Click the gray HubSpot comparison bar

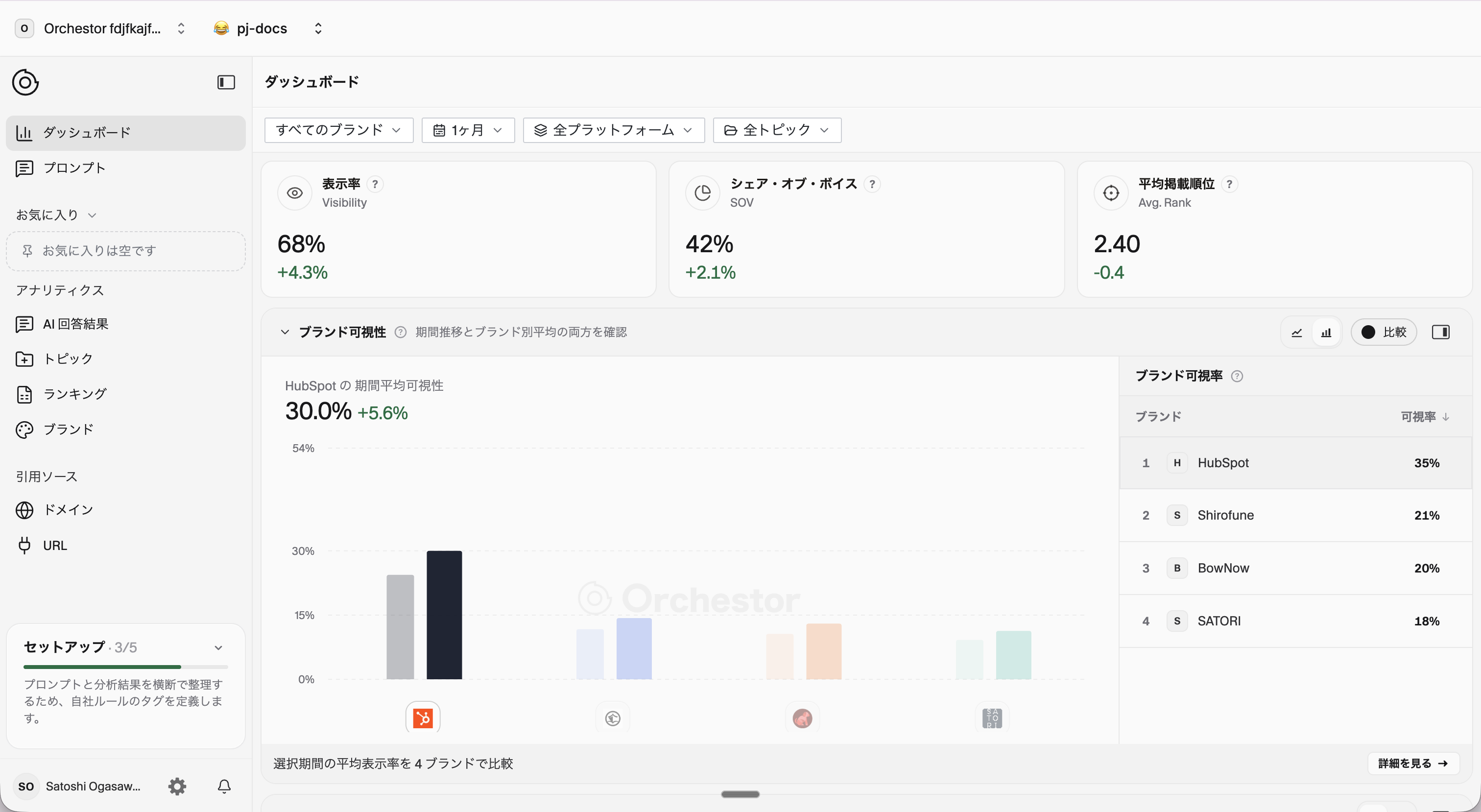400,627
